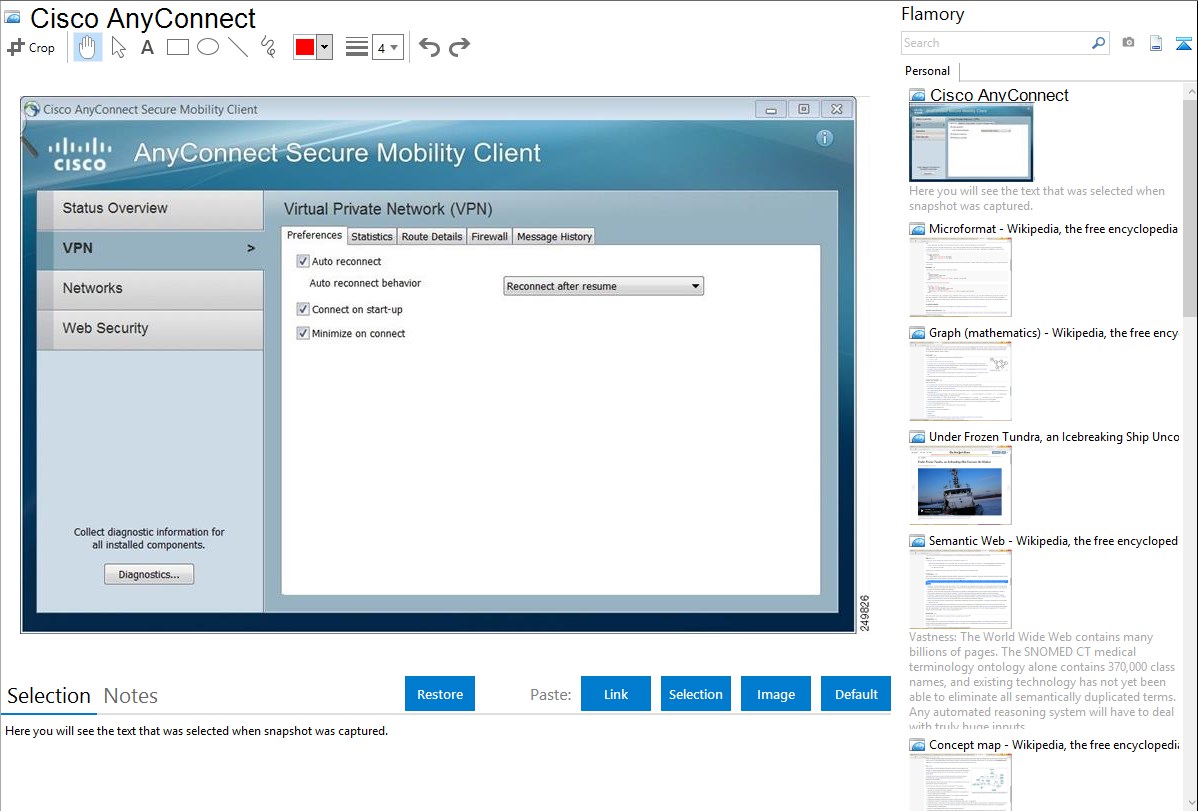This screenshot has height=811, width=1198.
Task: Select the Crop tool
Action: click(x=31, y=47)
